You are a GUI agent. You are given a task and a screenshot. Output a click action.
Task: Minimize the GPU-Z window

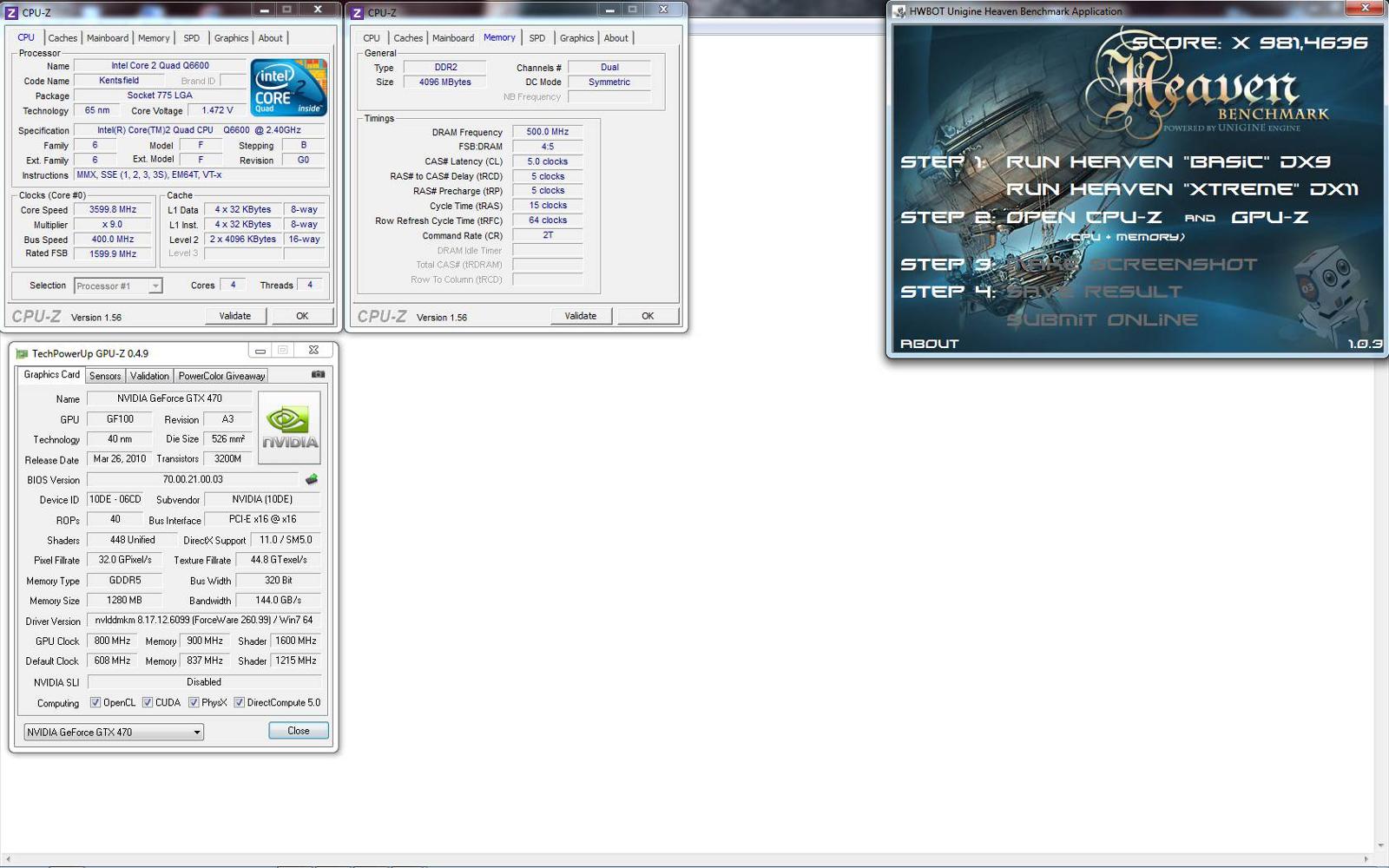(260, 351)
